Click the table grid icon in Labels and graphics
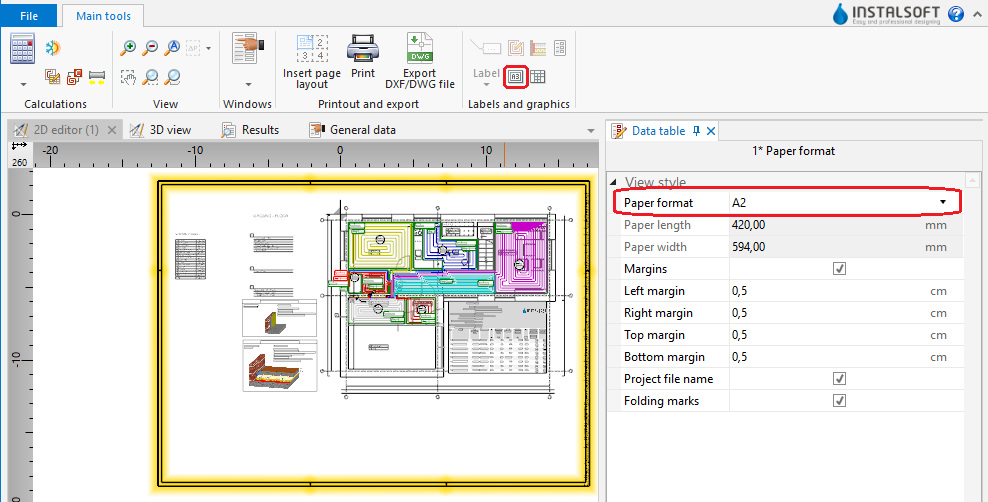The height and width of the screenshot is (502, 988). (x=538, y=75)
